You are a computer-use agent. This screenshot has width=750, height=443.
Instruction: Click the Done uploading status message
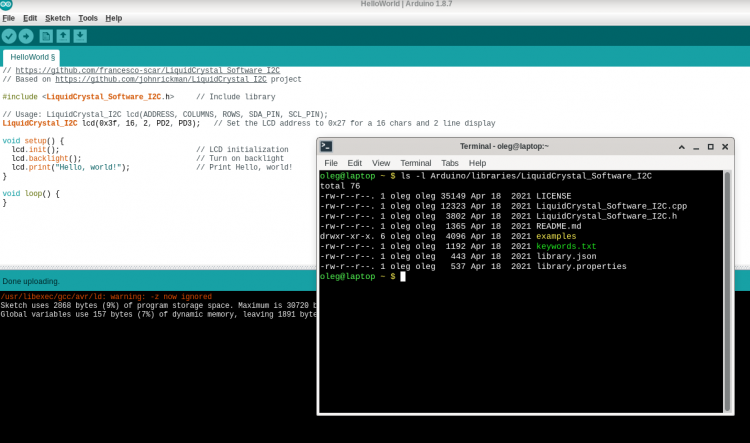(31, 281)
